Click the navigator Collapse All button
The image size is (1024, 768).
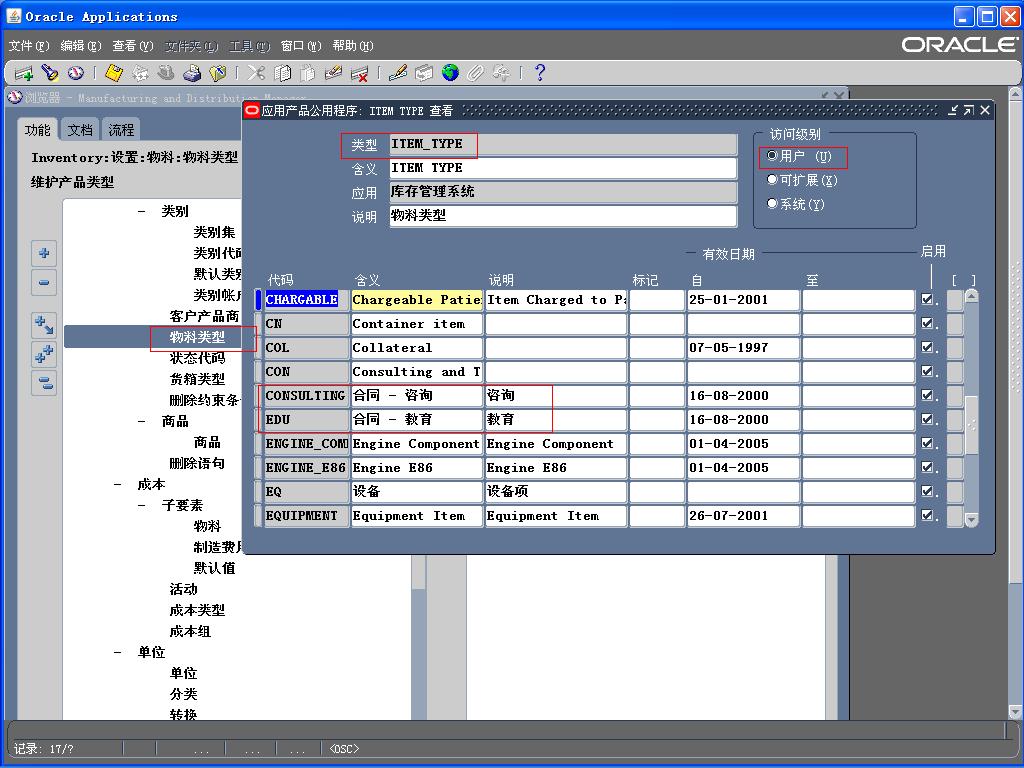[44, 383]
